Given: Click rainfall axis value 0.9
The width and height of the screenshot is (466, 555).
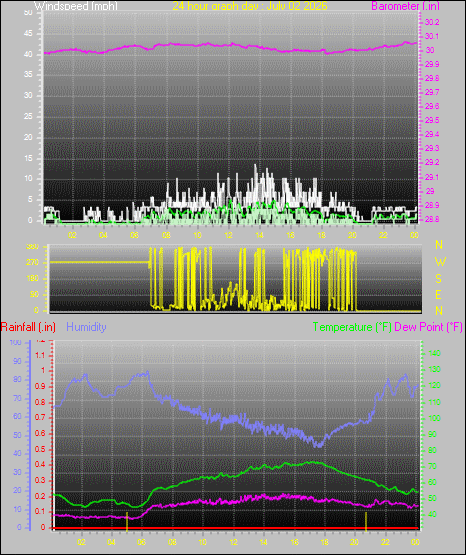Looking at the screenshot, I should (40, 387).
